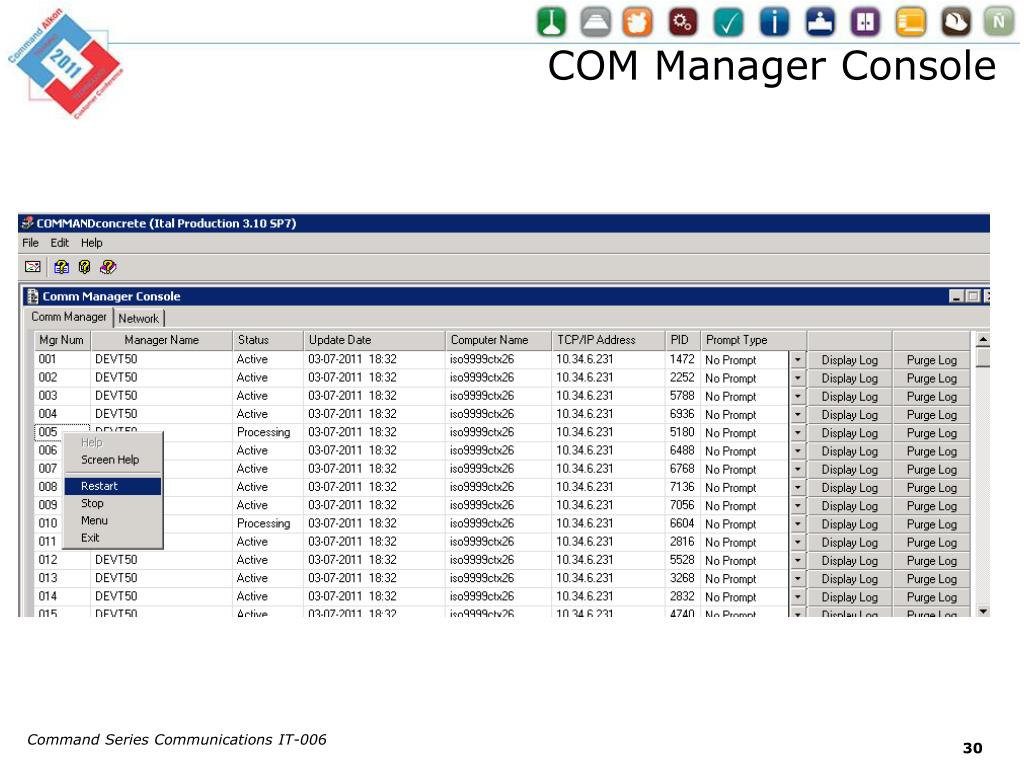The image size is (1024, 768).
Task: Choose Restart from the context menu
Action: pos(112,486)
